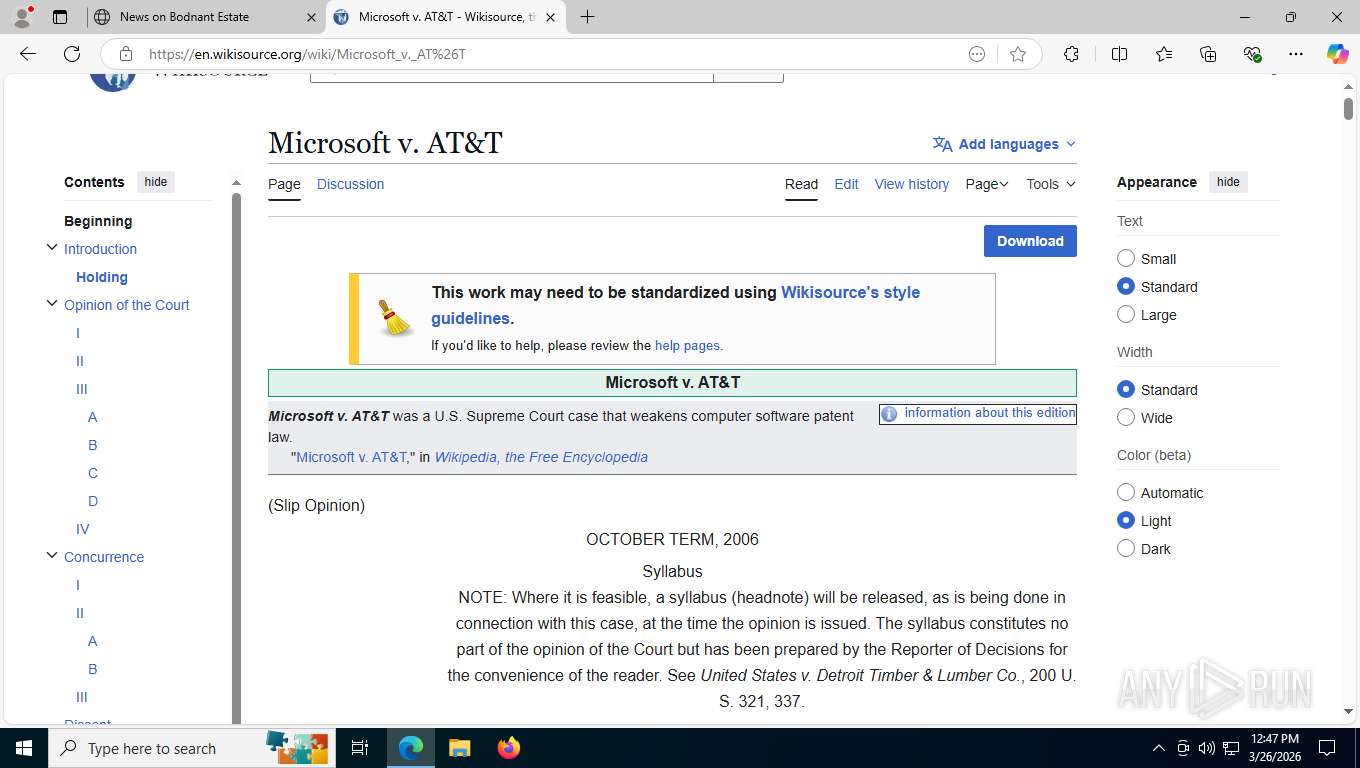This screenshot has width=1360, height=768.
Task: Select Small text size
Action: coord(1126,258)
